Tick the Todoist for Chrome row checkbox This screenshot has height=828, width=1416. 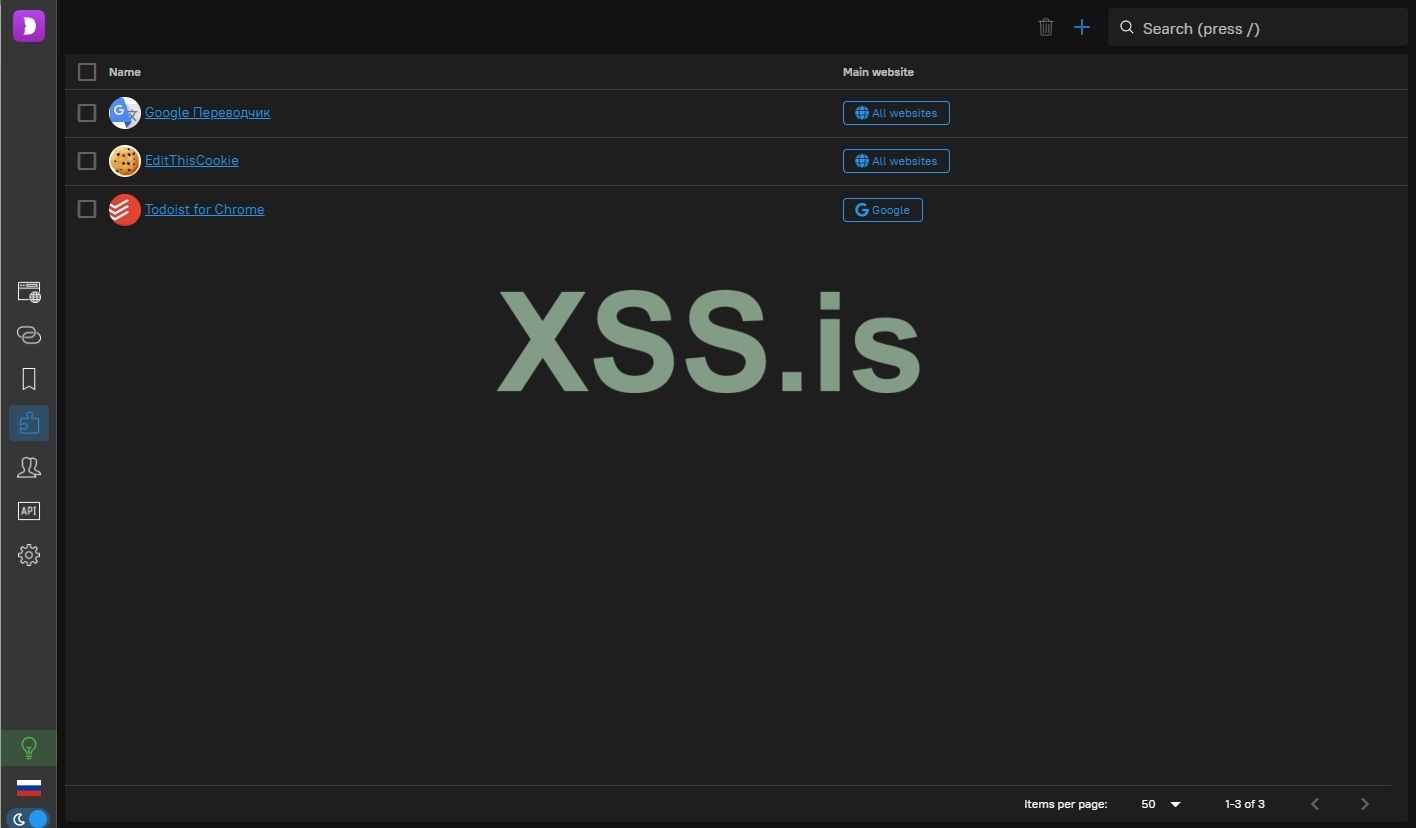tap(87, 209)
